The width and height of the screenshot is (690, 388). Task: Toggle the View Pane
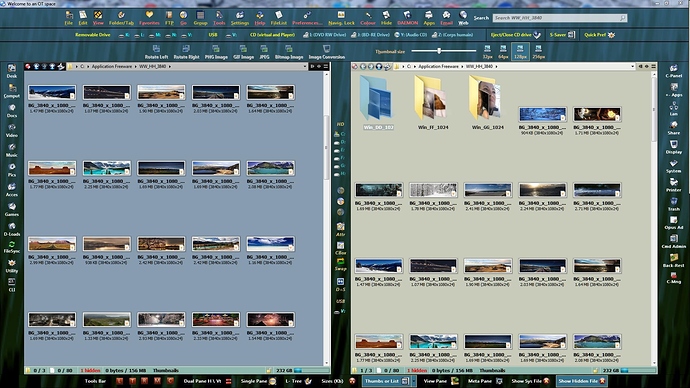pos(440,381)
